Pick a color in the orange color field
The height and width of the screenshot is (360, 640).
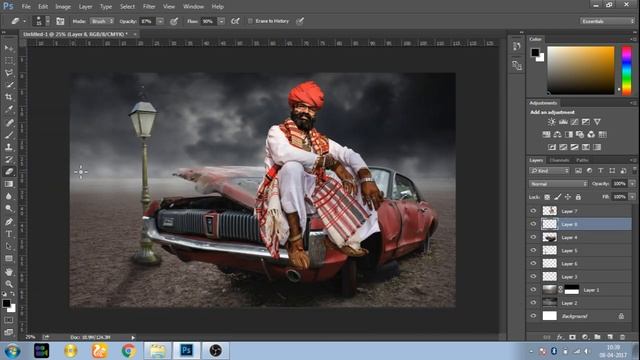pyautogui.click(x=581, y=71)
